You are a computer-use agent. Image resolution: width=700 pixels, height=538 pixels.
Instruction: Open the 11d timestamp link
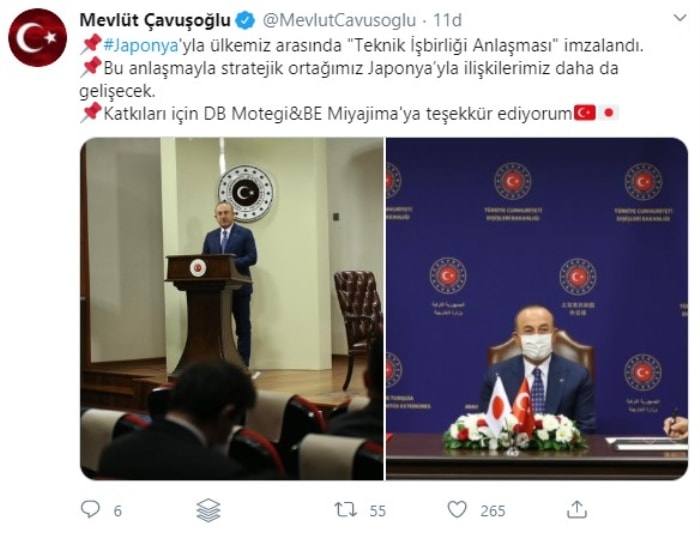pyautogui.click(x=447, y=21)
